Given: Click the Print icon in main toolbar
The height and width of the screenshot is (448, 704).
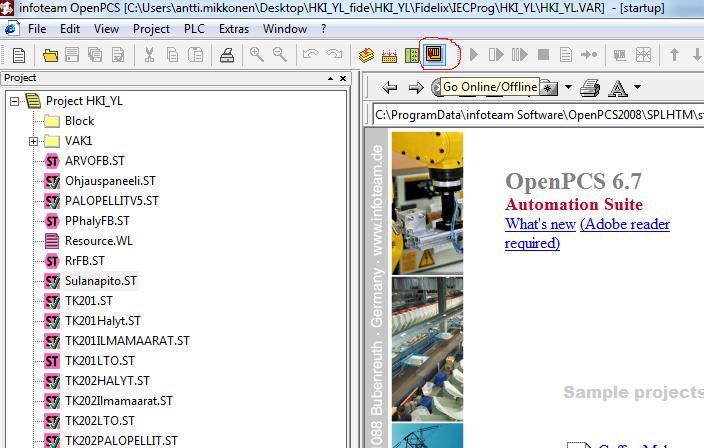Looking at the screenshot, I should point(227,55).
